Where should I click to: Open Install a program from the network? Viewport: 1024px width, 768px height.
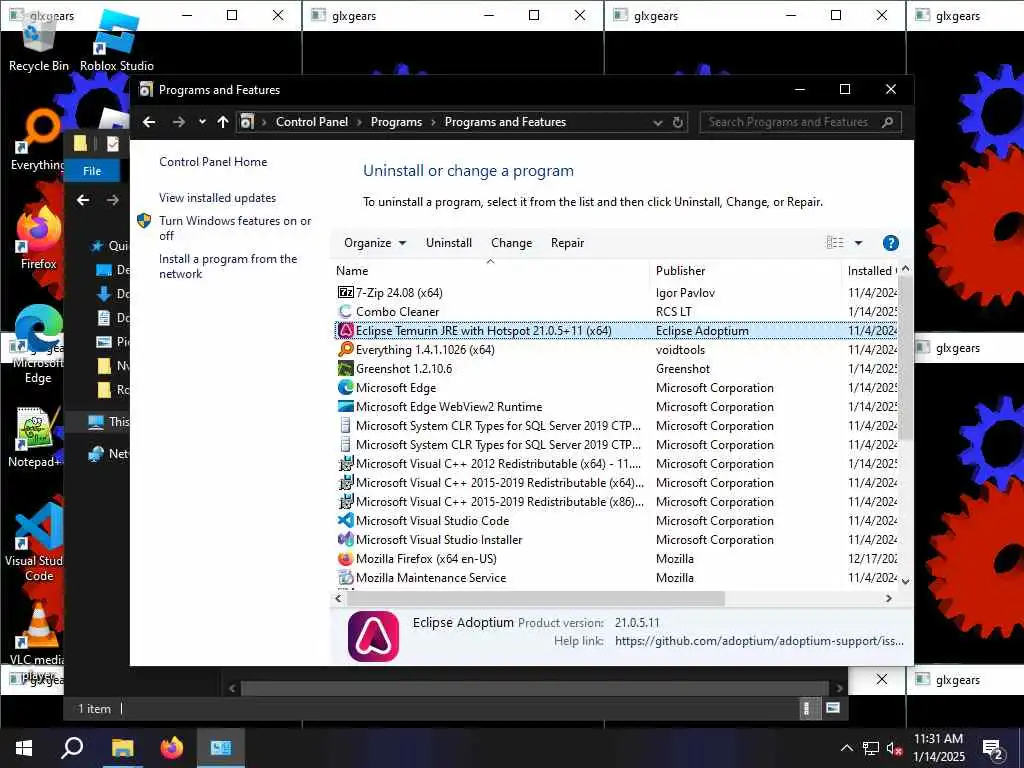[228, 266]
